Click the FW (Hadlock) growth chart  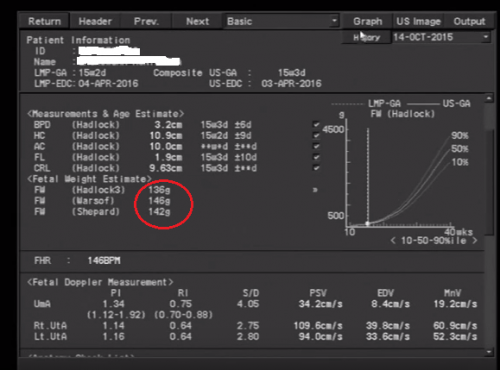[x=402, y=172]
